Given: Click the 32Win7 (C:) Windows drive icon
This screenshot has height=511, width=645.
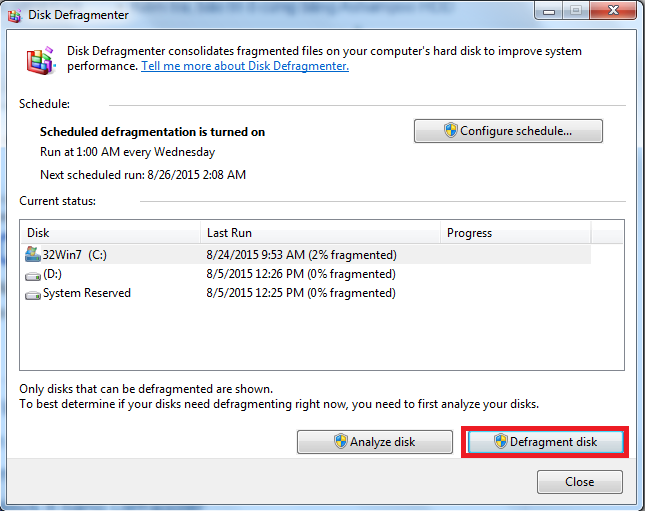Looking at the screenshot, I should pos(32,254).
